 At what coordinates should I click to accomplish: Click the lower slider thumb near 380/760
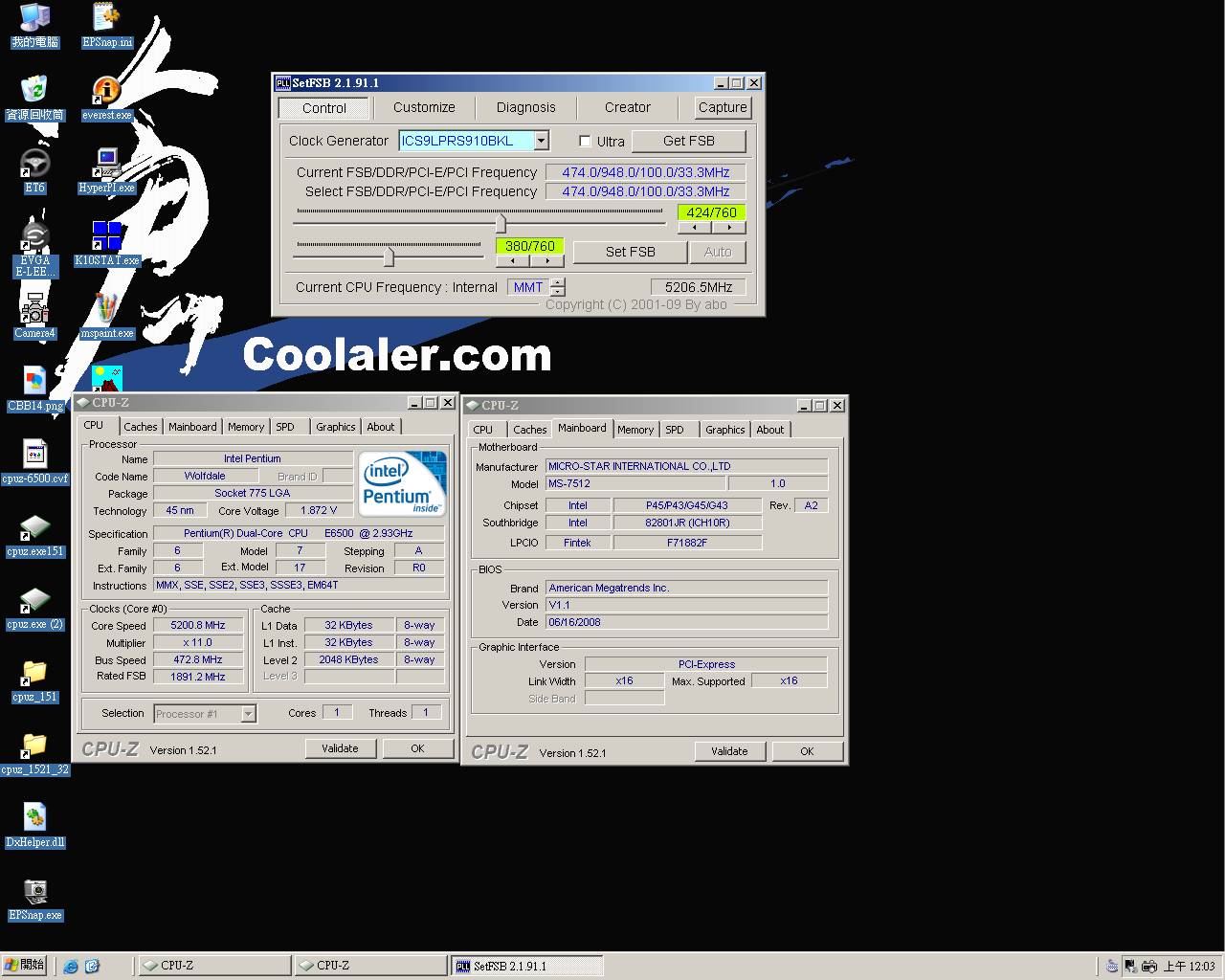389,256
